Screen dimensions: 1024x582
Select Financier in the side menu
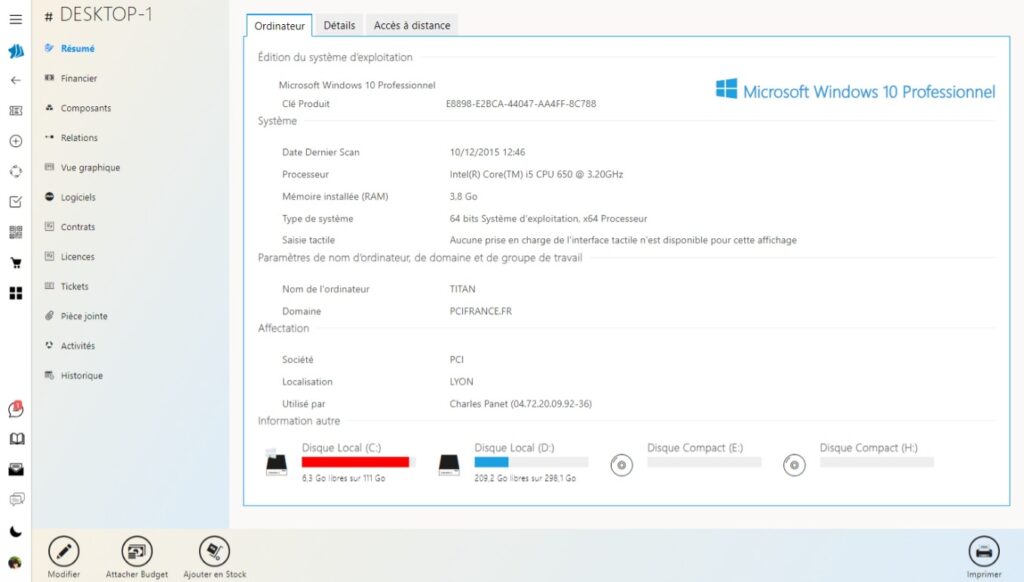(x=78, y=78)
